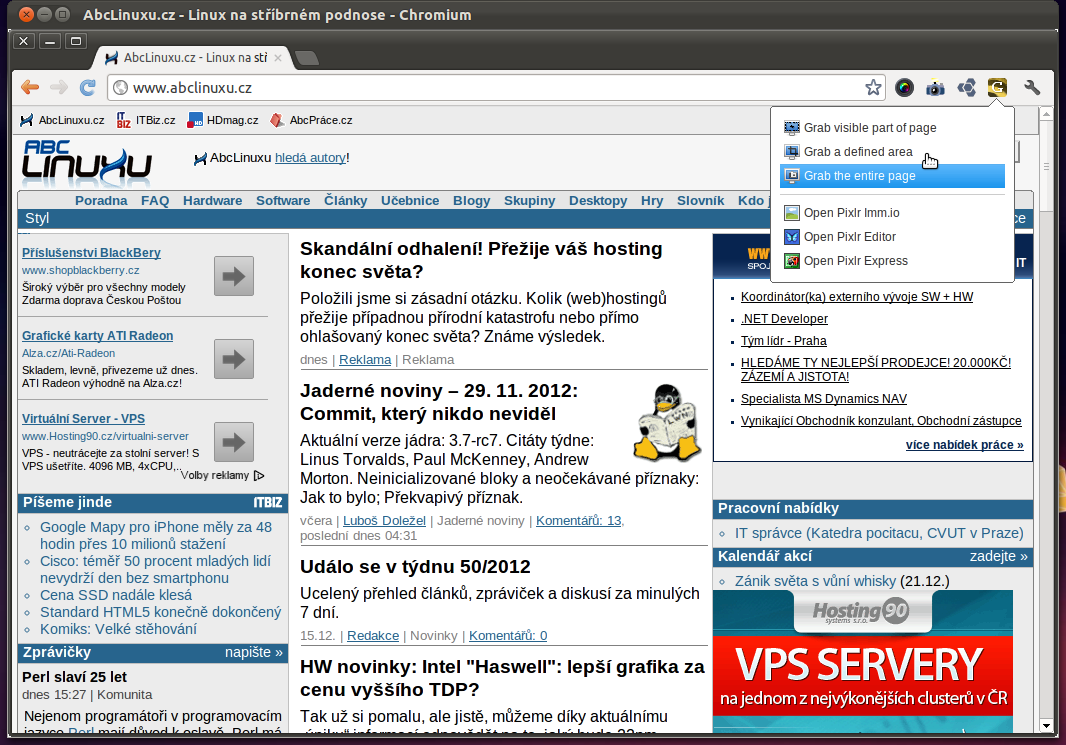This screenshot has height=745, width=1066.
Task: Click the arrow button beside Virtuální Server - VPS
Action: (x=234, y=442)
